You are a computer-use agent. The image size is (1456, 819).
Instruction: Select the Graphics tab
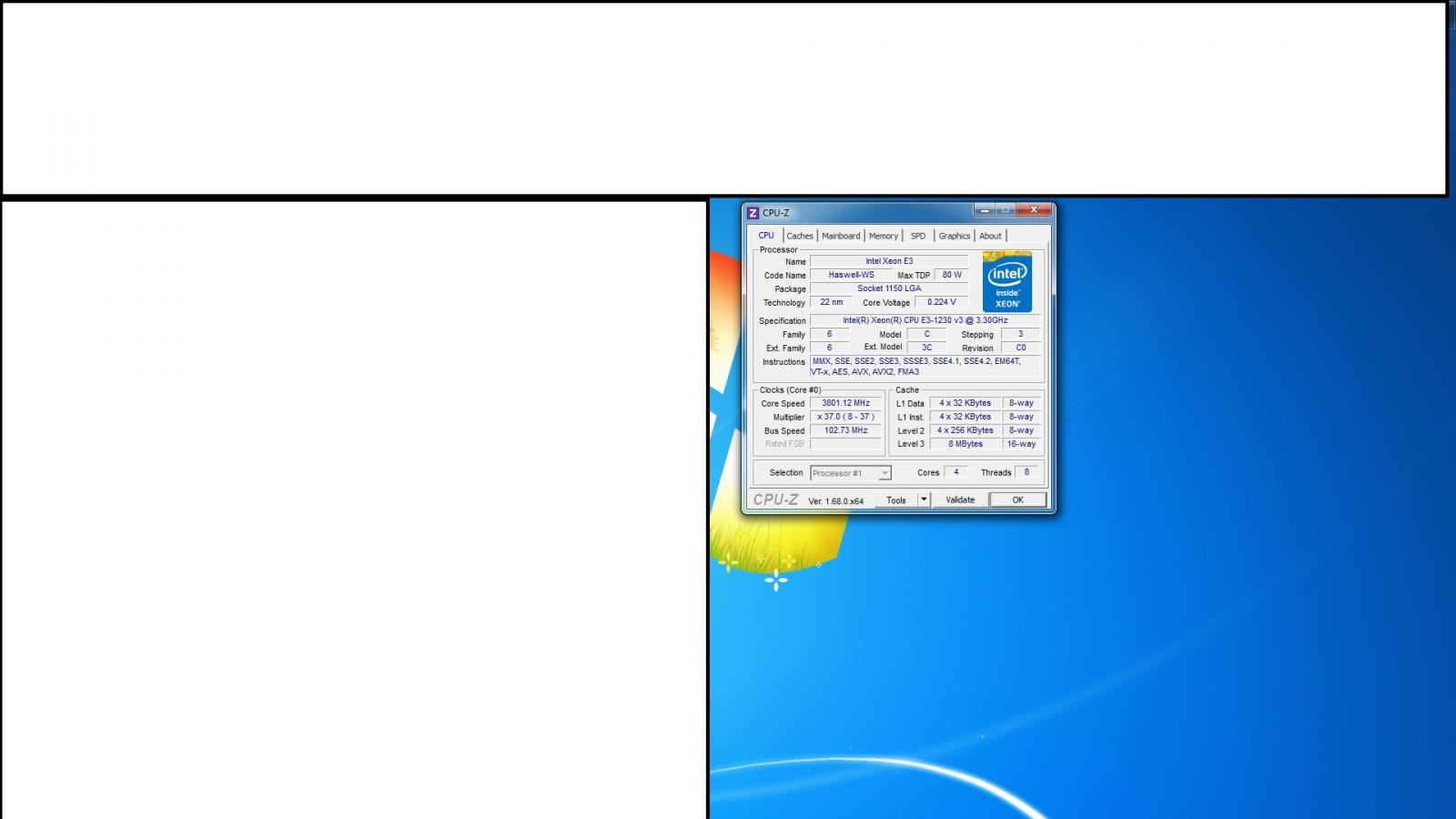pyautogui.click(x=955, y=237)
